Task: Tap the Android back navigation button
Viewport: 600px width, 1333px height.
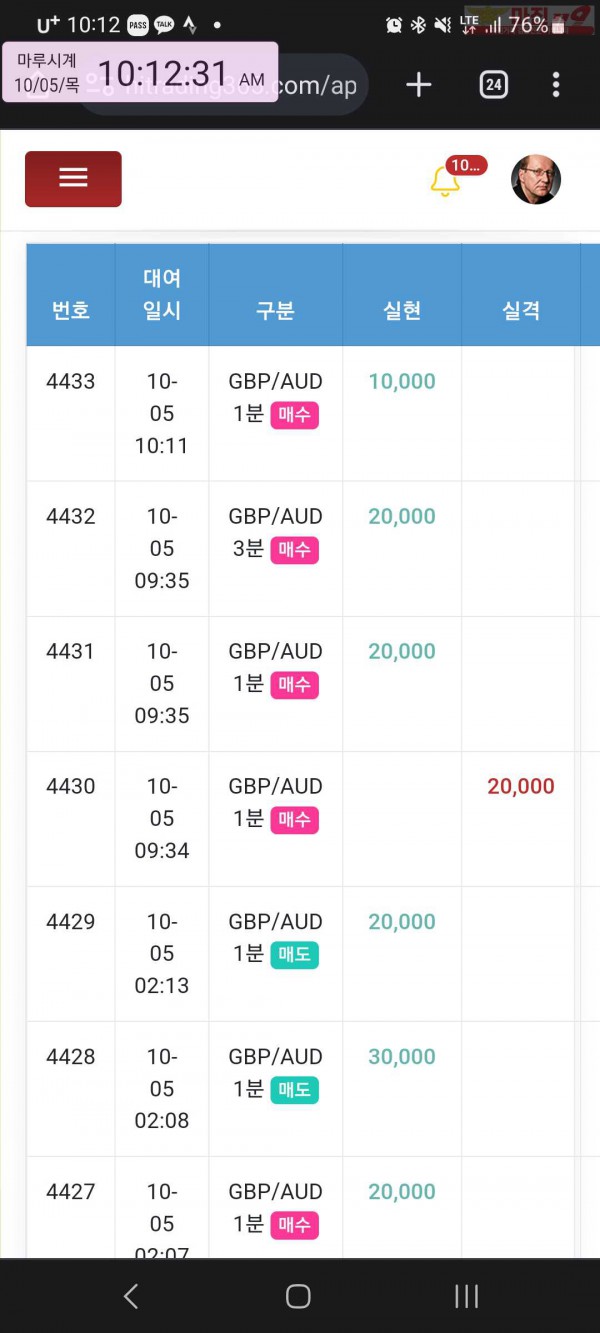Action: pyautogui.click(x=130, y=1296)
